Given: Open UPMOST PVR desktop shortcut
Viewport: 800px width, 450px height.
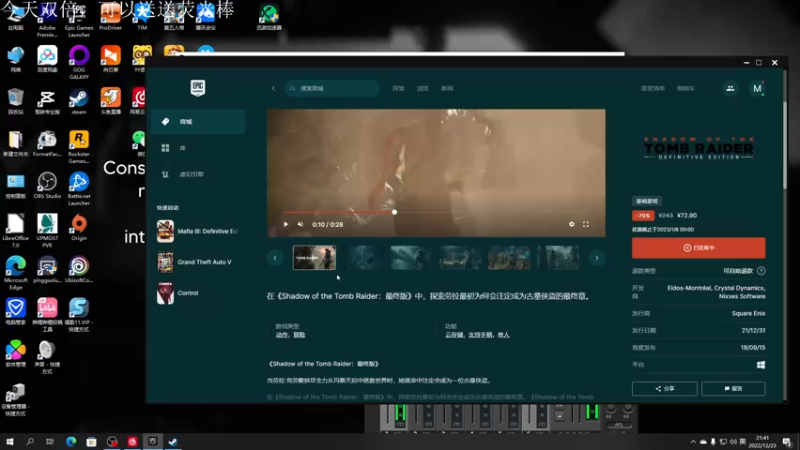Looking at the screenshot, I should point(47,231).
